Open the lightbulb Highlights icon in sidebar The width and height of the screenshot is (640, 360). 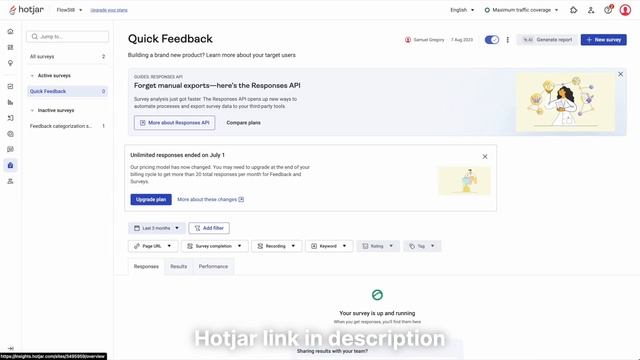(x=11, y=63)
